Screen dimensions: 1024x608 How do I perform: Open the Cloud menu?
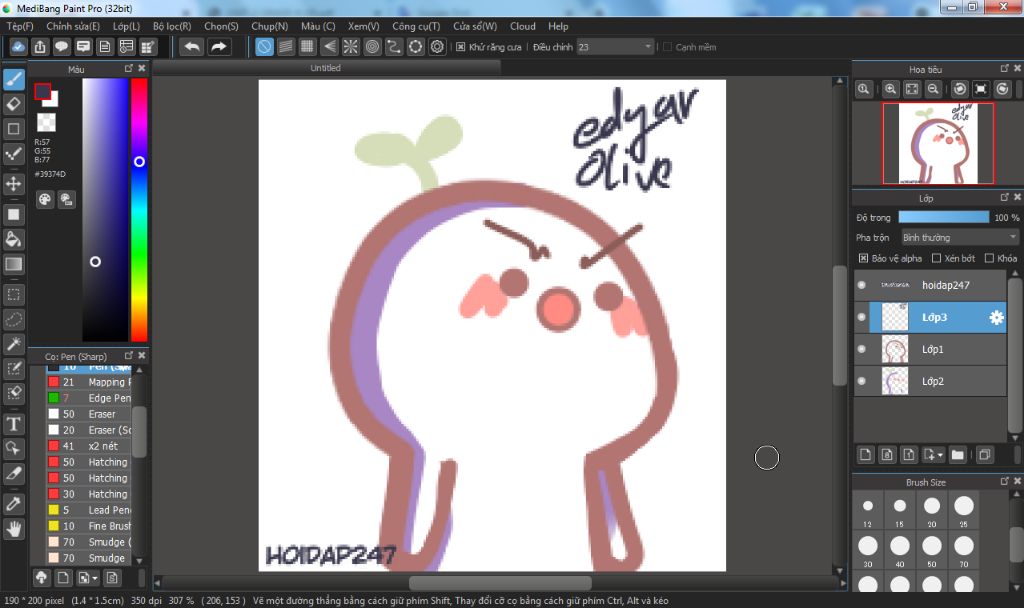522,26
